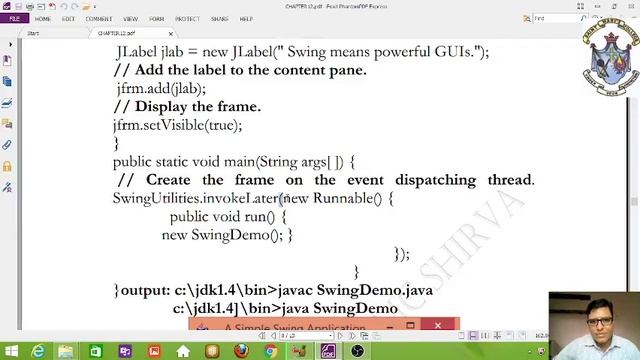Go to first page using status bar arrow

pos(262,336)
